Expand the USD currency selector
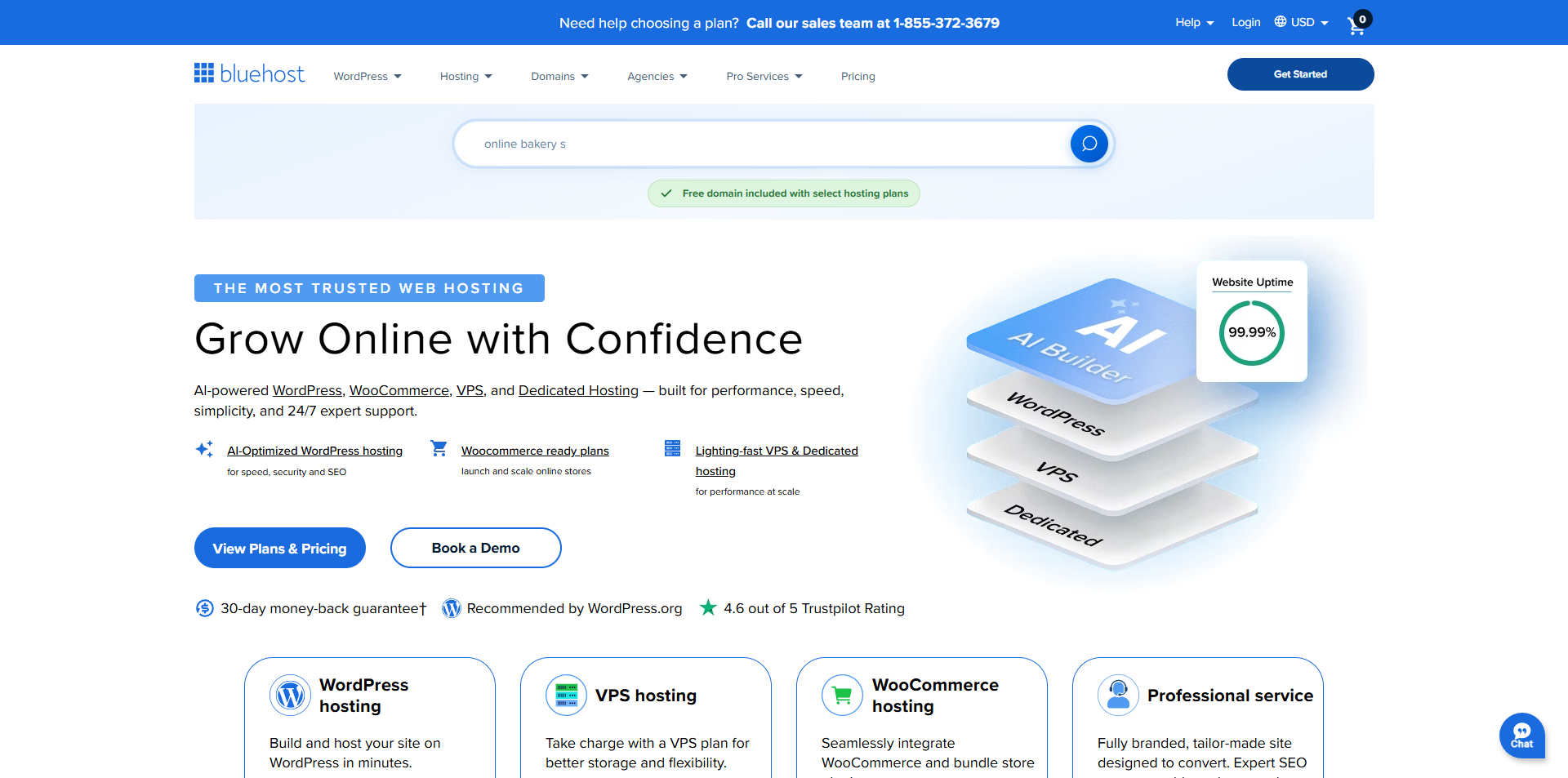1568x778 pixels. point(1324,22)
